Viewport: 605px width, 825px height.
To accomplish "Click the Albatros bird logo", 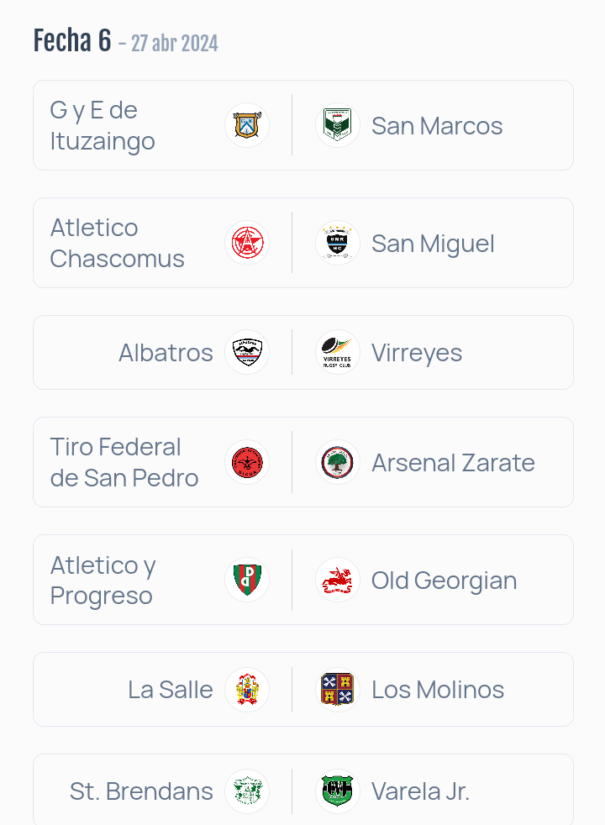I will pos(247,352).
